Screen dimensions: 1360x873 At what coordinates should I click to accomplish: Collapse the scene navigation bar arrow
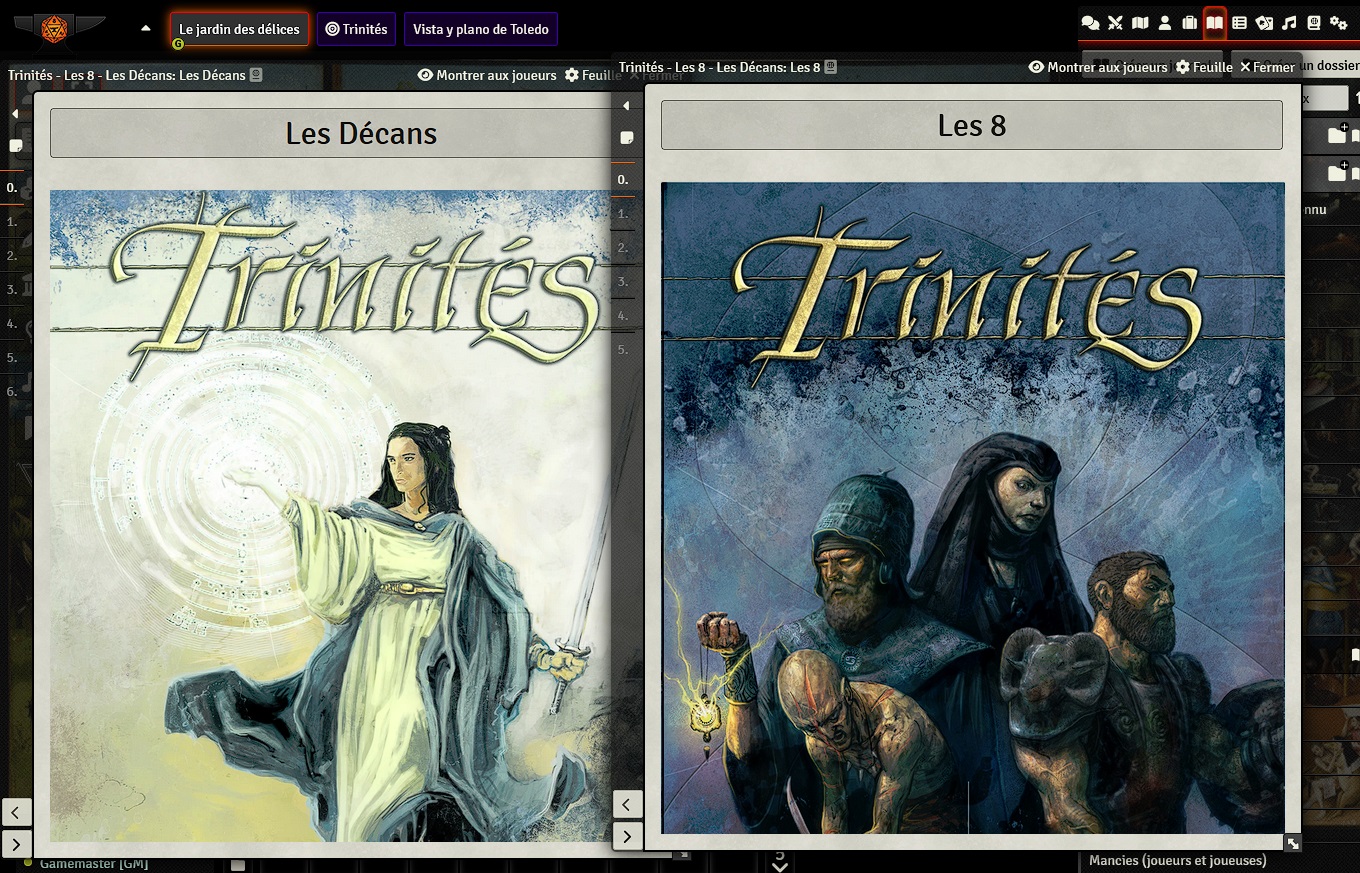click(x=146, y=29)
